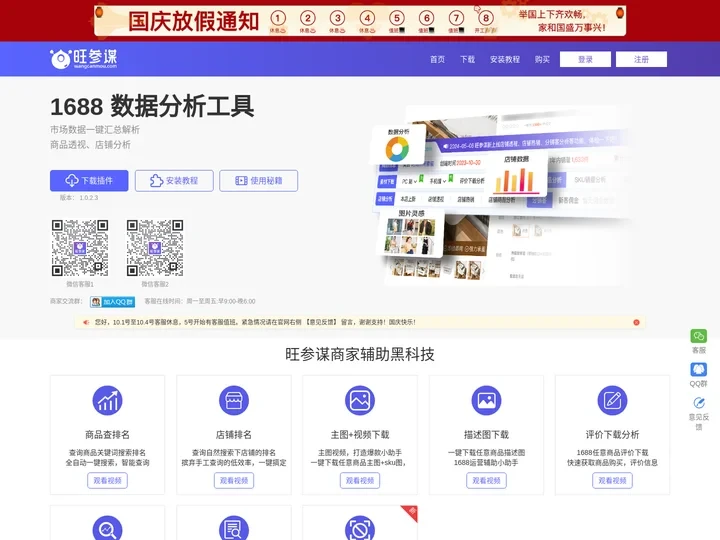This screenshot has width=720, height=540.
Task: Click the 评价下载分析 title text
Action: click(x=613, y=434)
